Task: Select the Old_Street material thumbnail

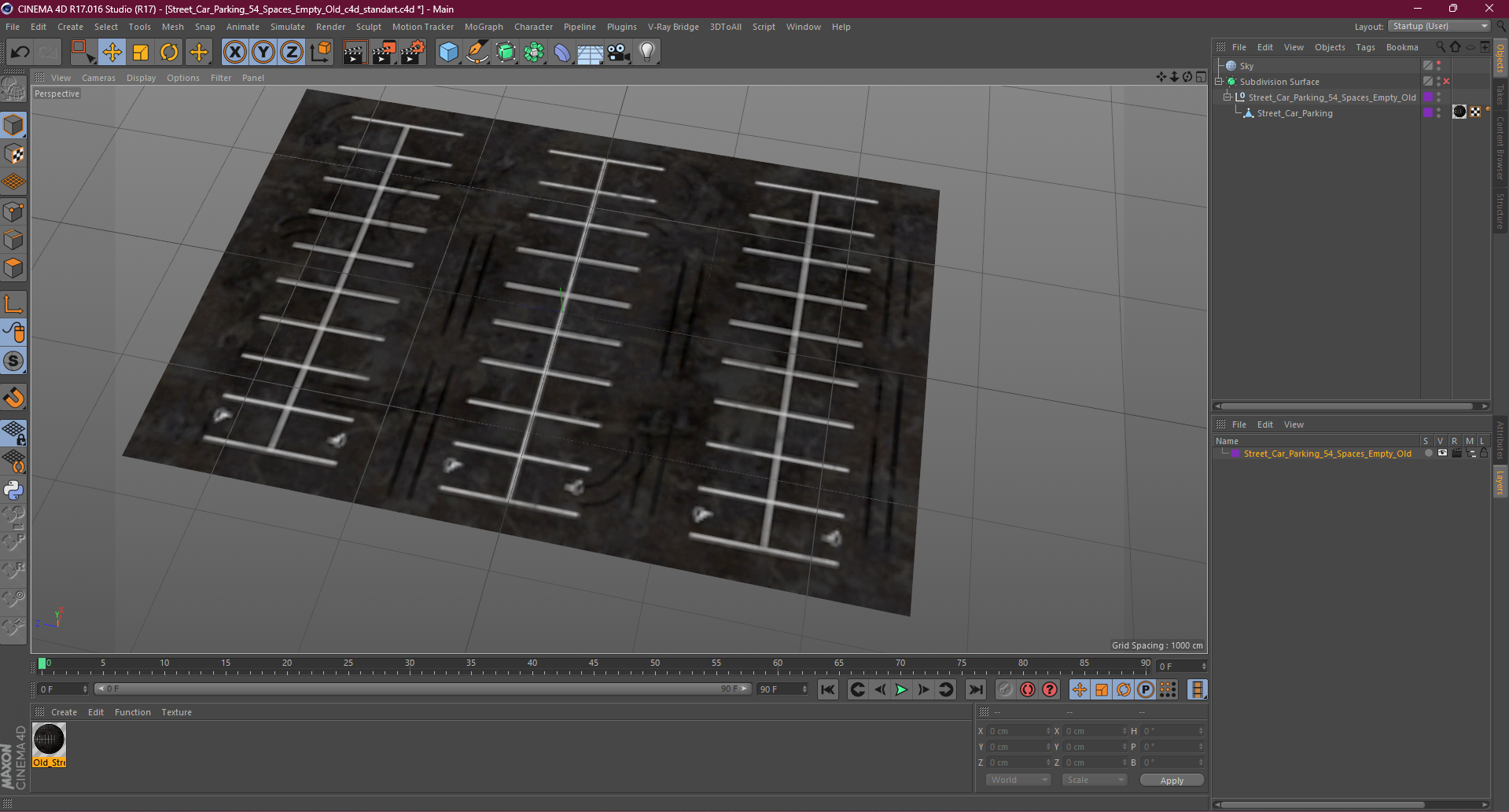Action: (49, 740)
